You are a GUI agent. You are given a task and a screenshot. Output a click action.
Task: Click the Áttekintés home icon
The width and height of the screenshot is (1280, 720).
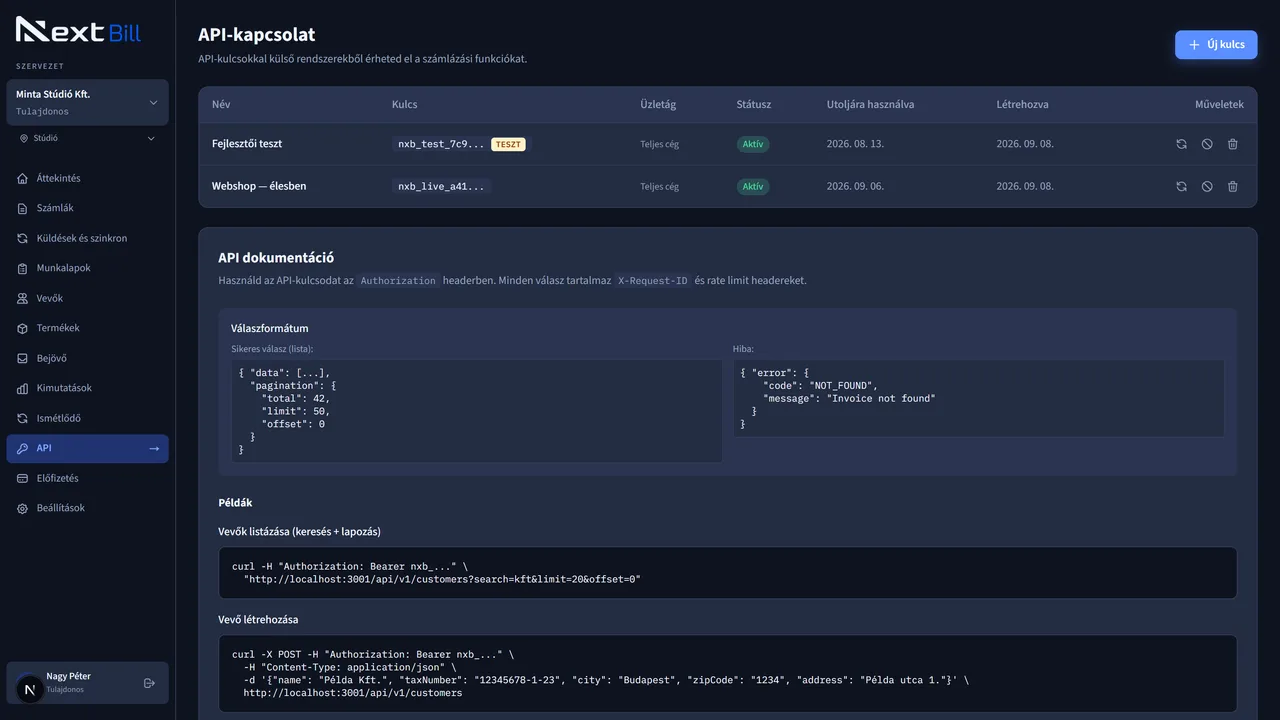click(x=23, y=178)
